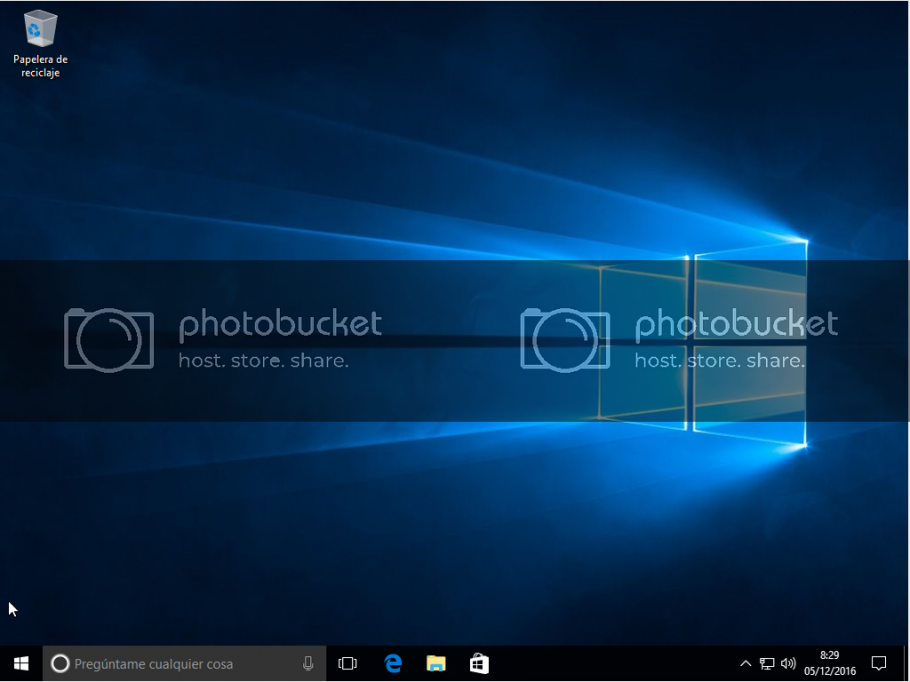This screenshot has width=910, height=682.
Task: Click the microphone icon in search box
Action: click(x=308, y=663)
